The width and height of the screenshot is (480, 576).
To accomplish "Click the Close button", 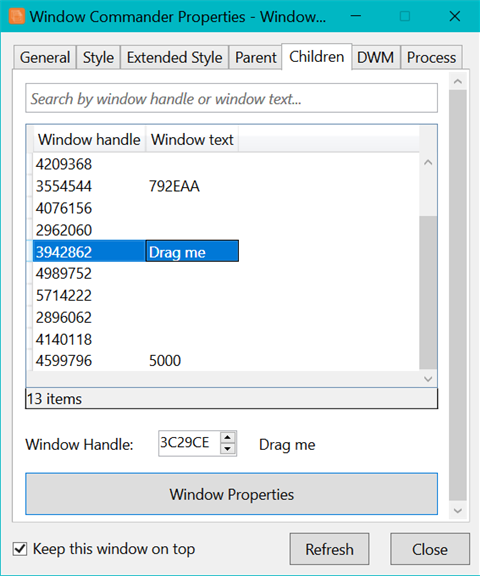I will pos(430,549).
